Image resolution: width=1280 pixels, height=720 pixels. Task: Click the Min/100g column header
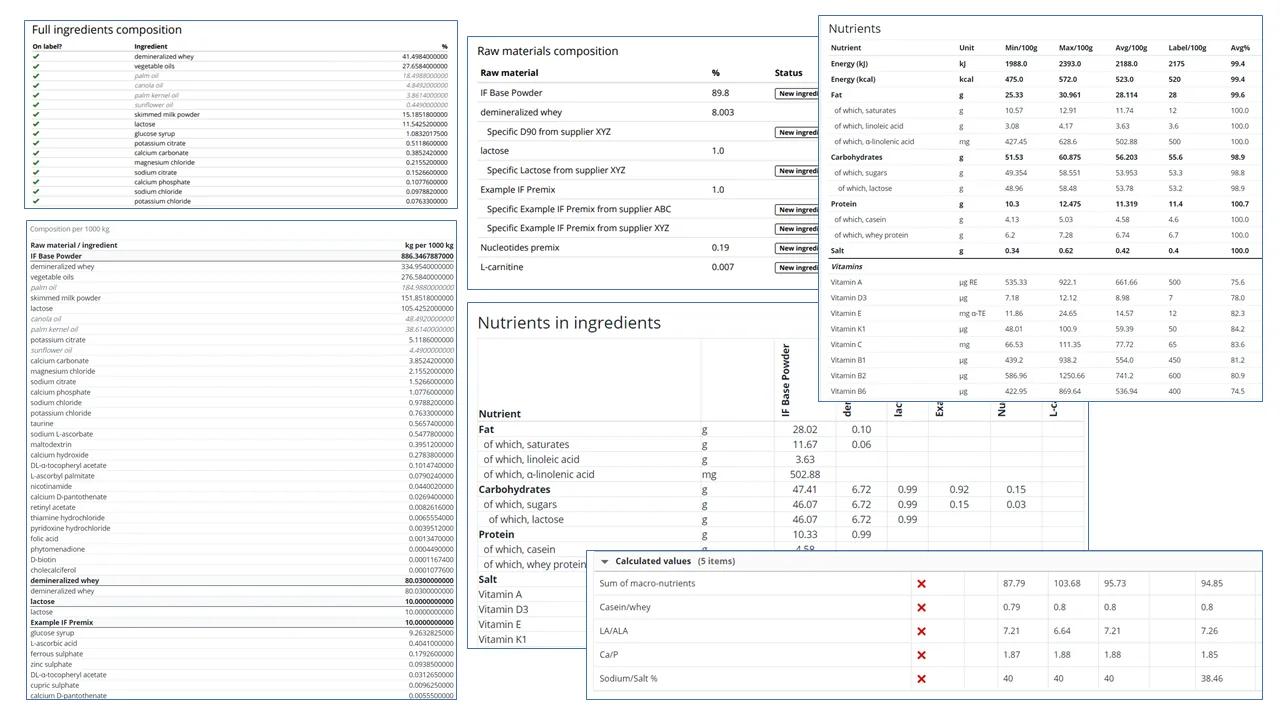click(1021, 48)
